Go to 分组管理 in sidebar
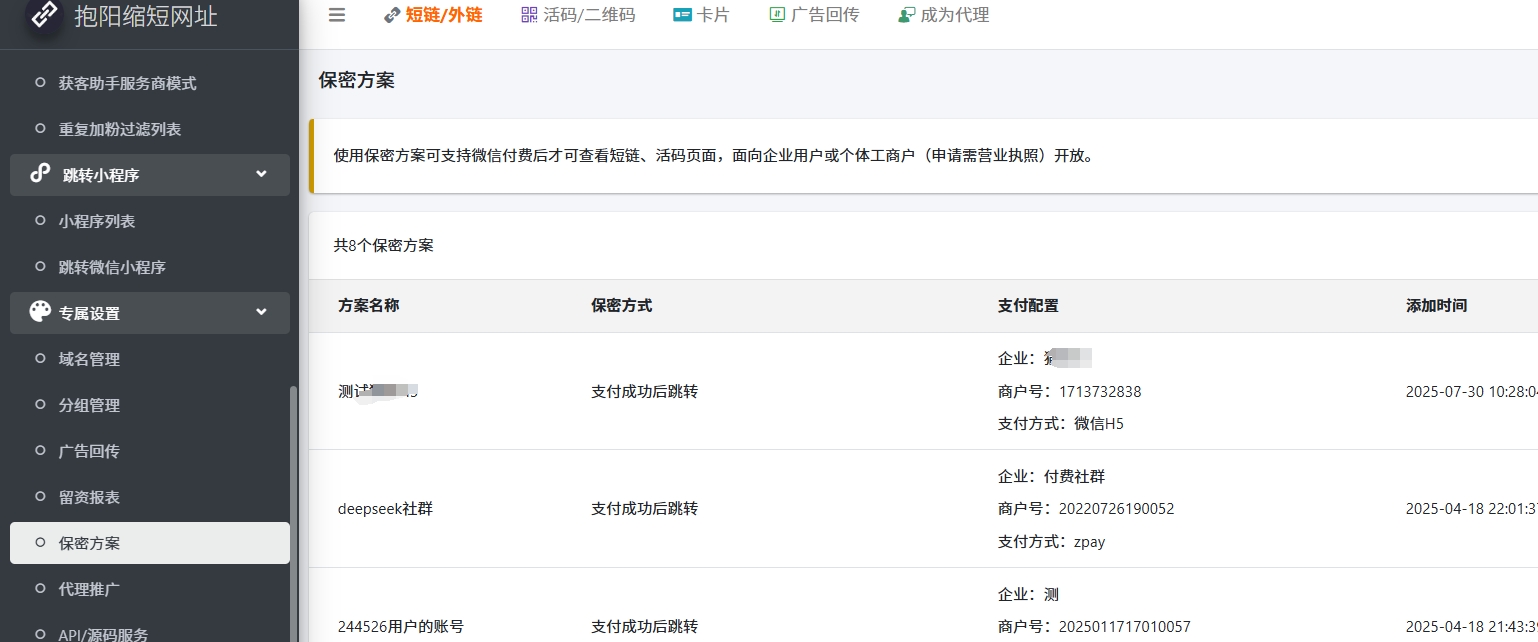1538x642 pixels. pyautogui.click(x=89, y=405)
